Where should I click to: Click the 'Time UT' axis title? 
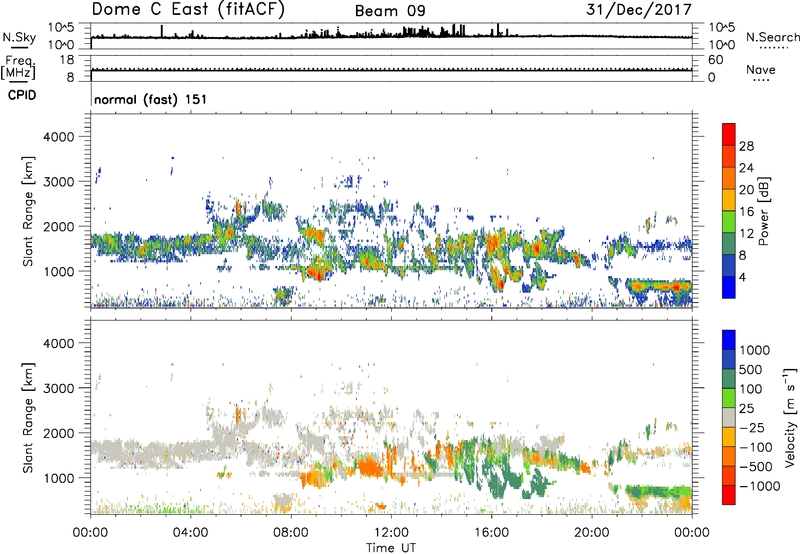pyautogui.click(x=391, y=548)
